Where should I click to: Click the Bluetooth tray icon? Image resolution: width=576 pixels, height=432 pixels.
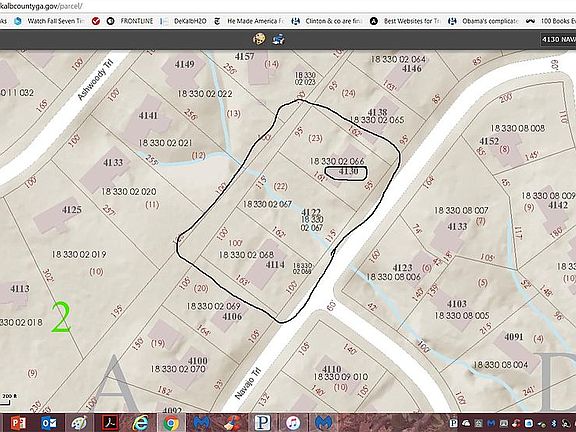point(554,423)
